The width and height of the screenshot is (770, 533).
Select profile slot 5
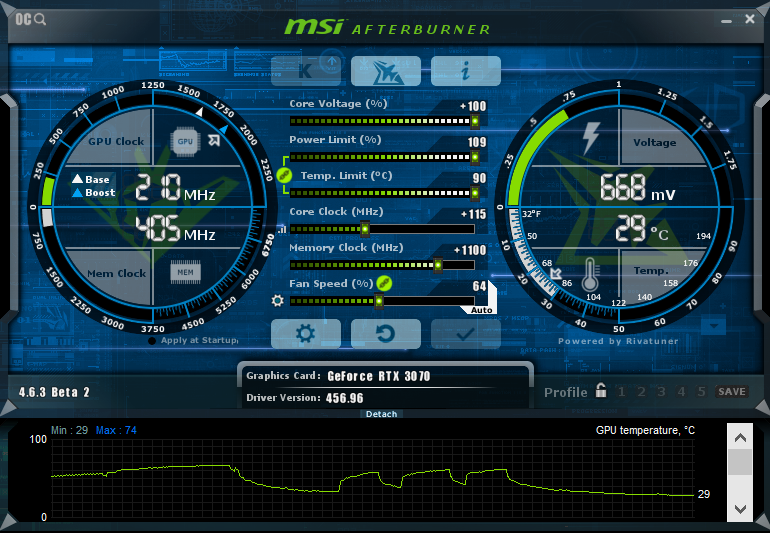click(701, 392)
